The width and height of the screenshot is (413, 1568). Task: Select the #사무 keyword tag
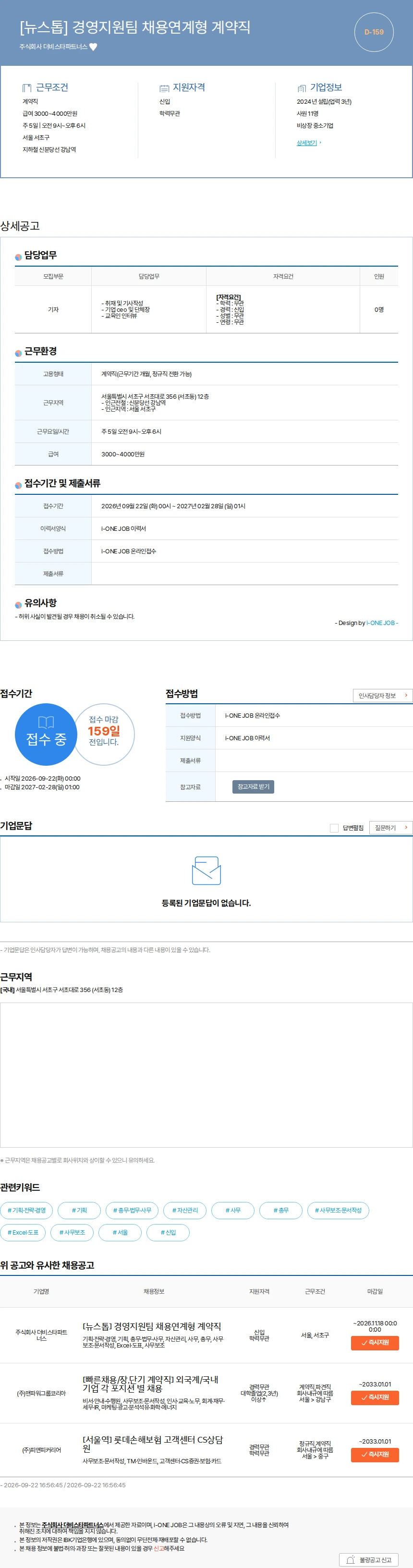[x=233, y=1210]
